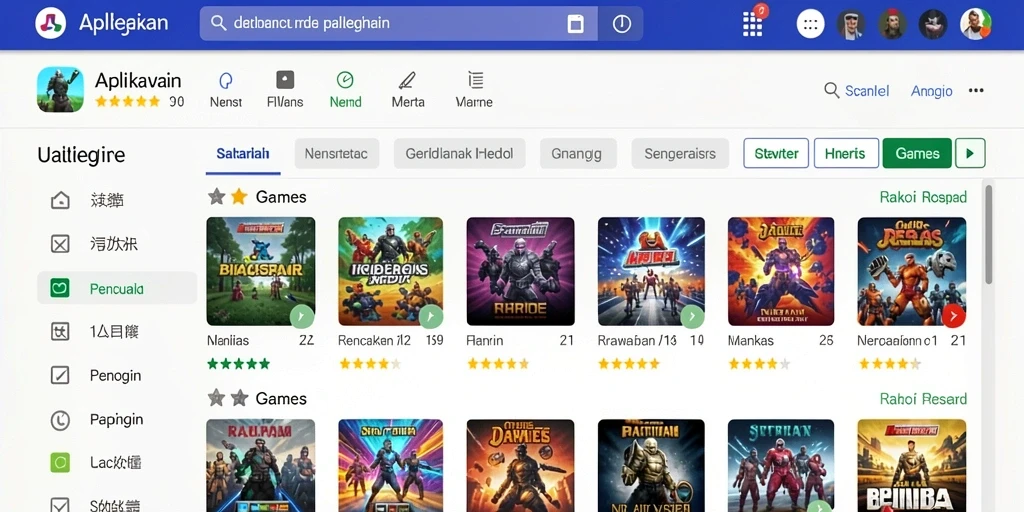This screenshot has height=512, width=1024.
Task: Open the Rencaken game thumbnail
Action: click(x=391, y=271)
